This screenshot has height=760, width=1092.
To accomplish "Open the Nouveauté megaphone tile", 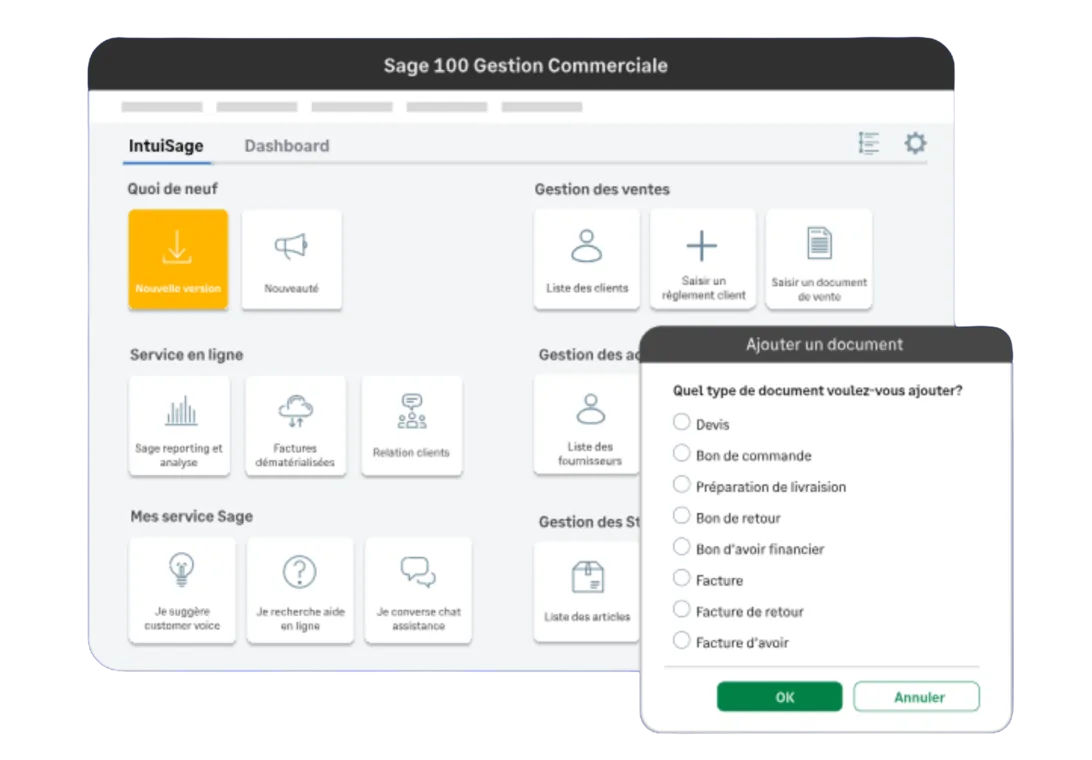I will coord(292,259).
